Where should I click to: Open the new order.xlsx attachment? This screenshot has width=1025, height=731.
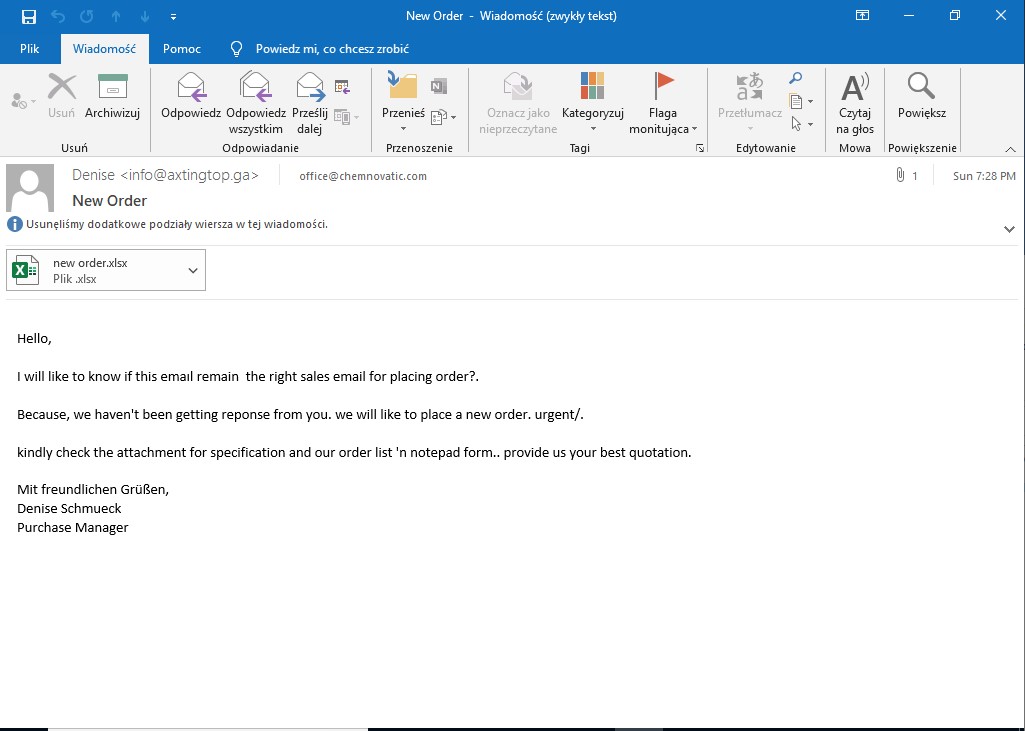coord(90,270)
